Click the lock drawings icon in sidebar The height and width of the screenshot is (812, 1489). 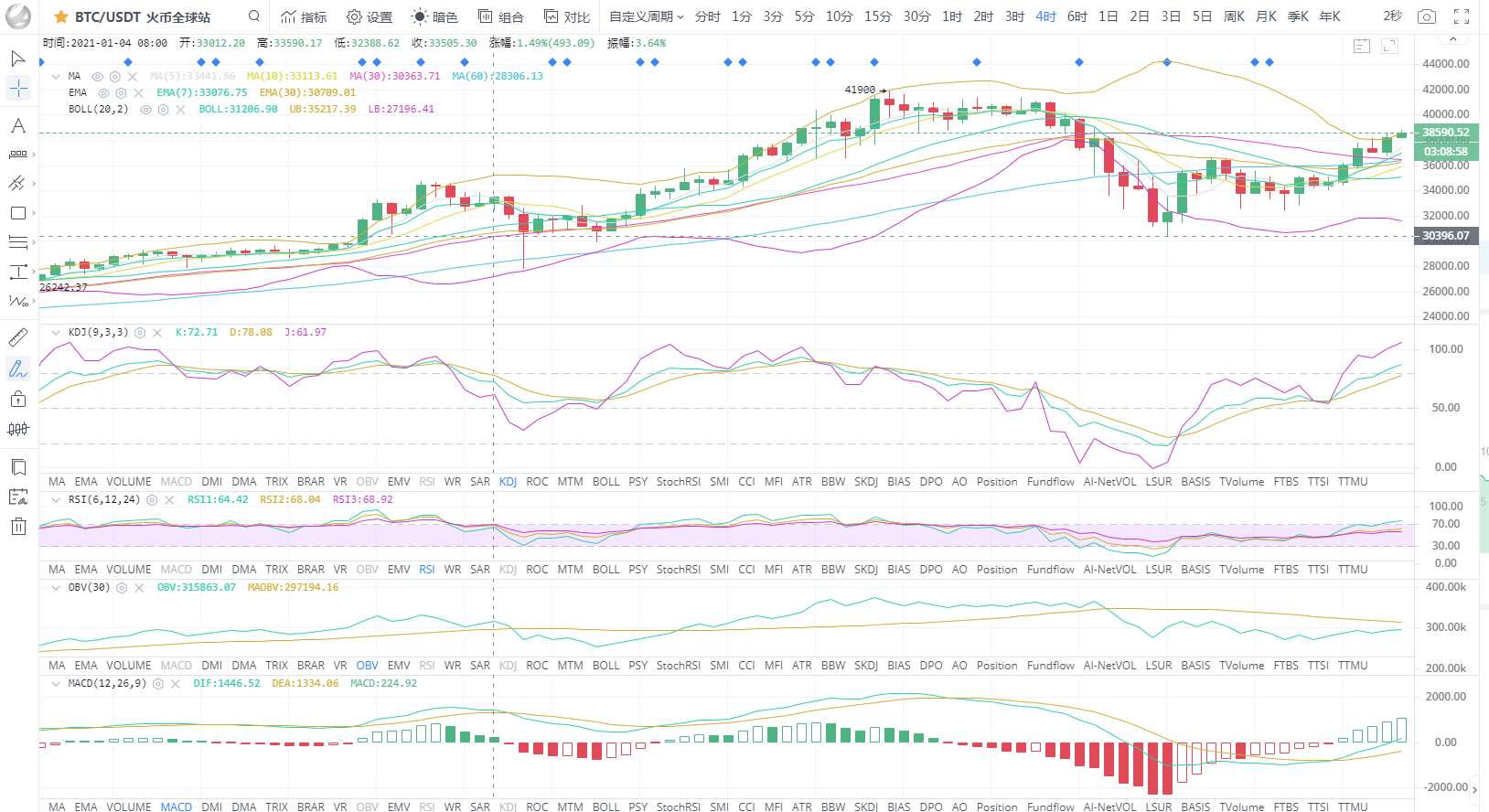tap(17, 399)
